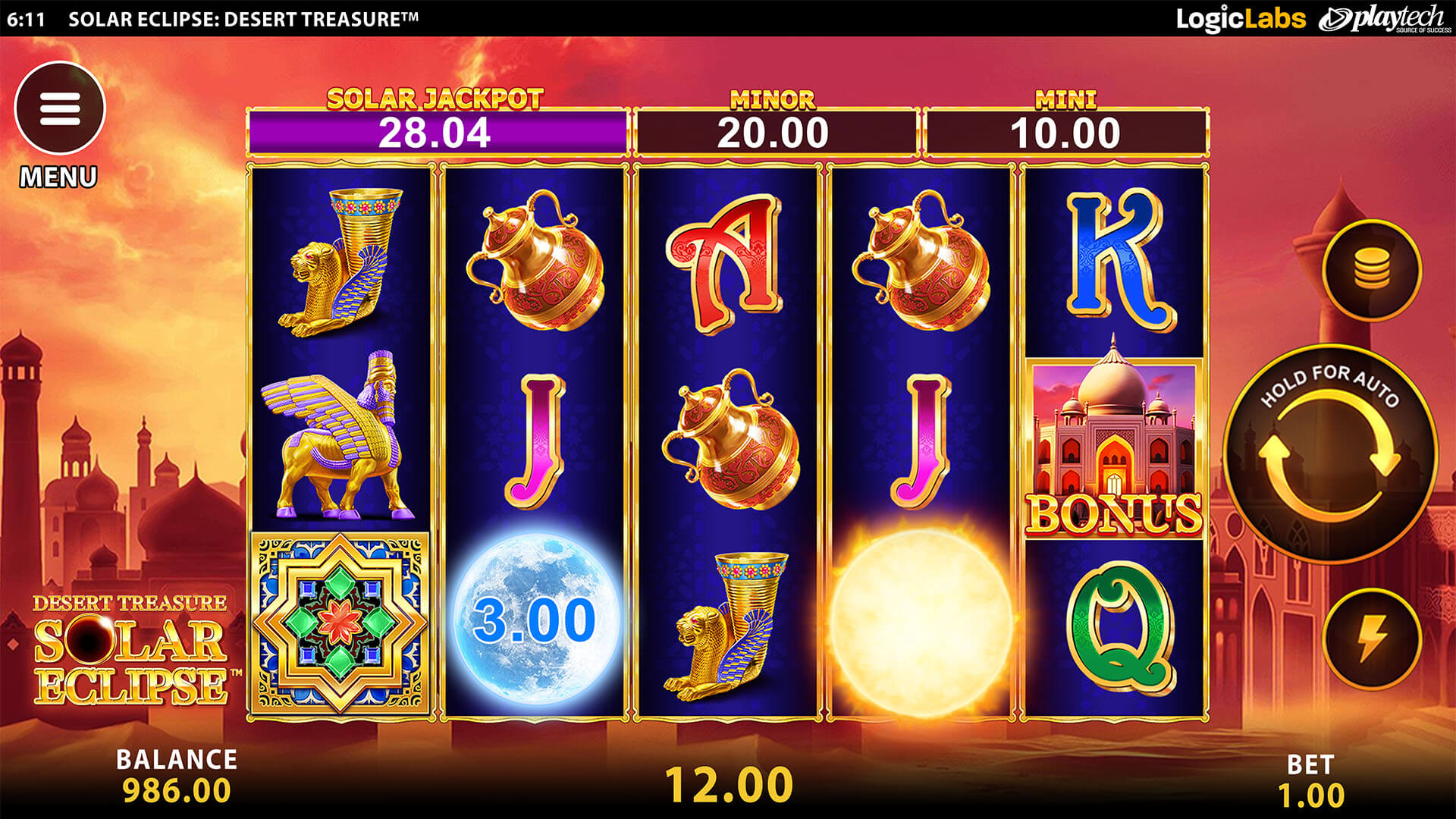The width and height of the screenshot is (1456, 819).
Task: Toggle the lightning bolt turbo mode
Action: [x=1372, y=639]
